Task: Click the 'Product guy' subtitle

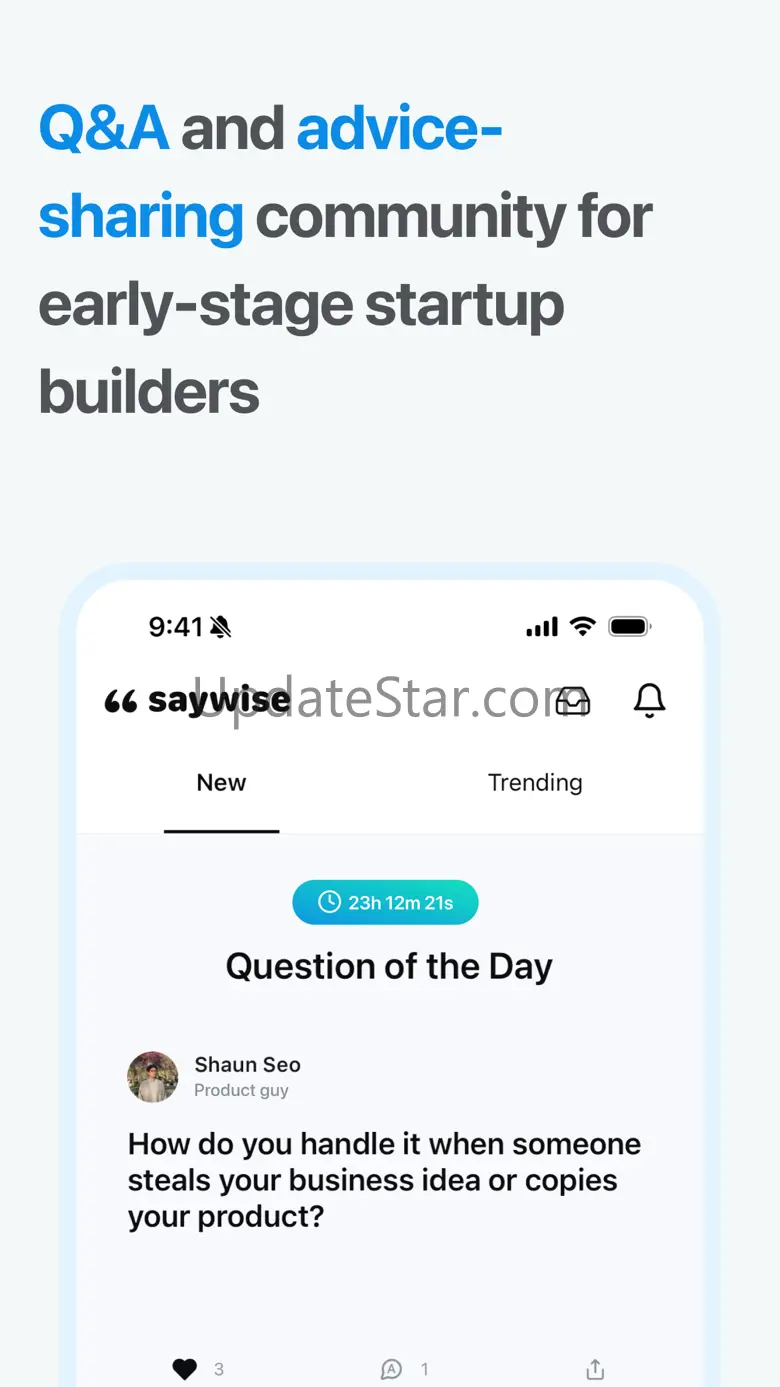Action: [241, 1091]
